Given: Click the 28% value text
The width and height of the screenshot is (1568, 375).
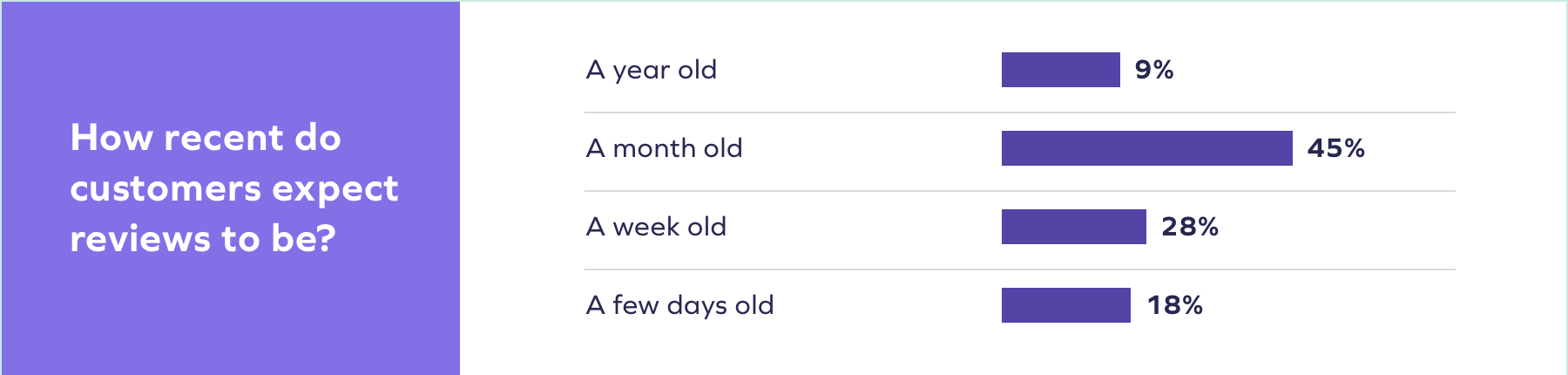Looking at the screenshot, I should [x=1189, y=227].
